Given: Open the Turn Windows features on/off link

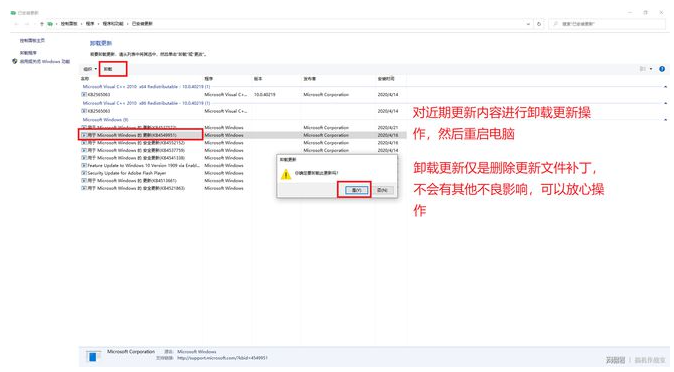Looking at the screenshot, I should coord(45,61).
